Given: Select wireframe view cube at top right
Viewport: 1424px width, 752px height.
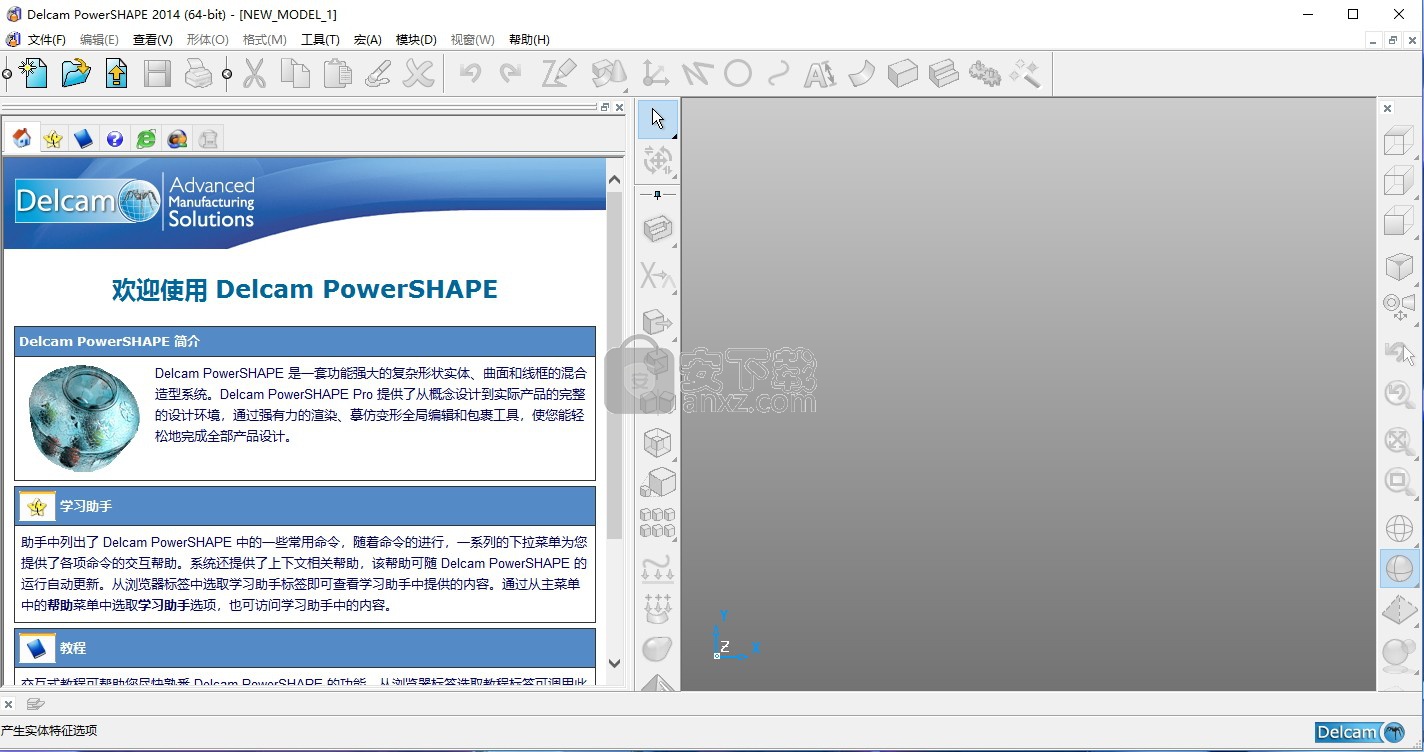Looking at the screenshot, I should (1398, 141).
